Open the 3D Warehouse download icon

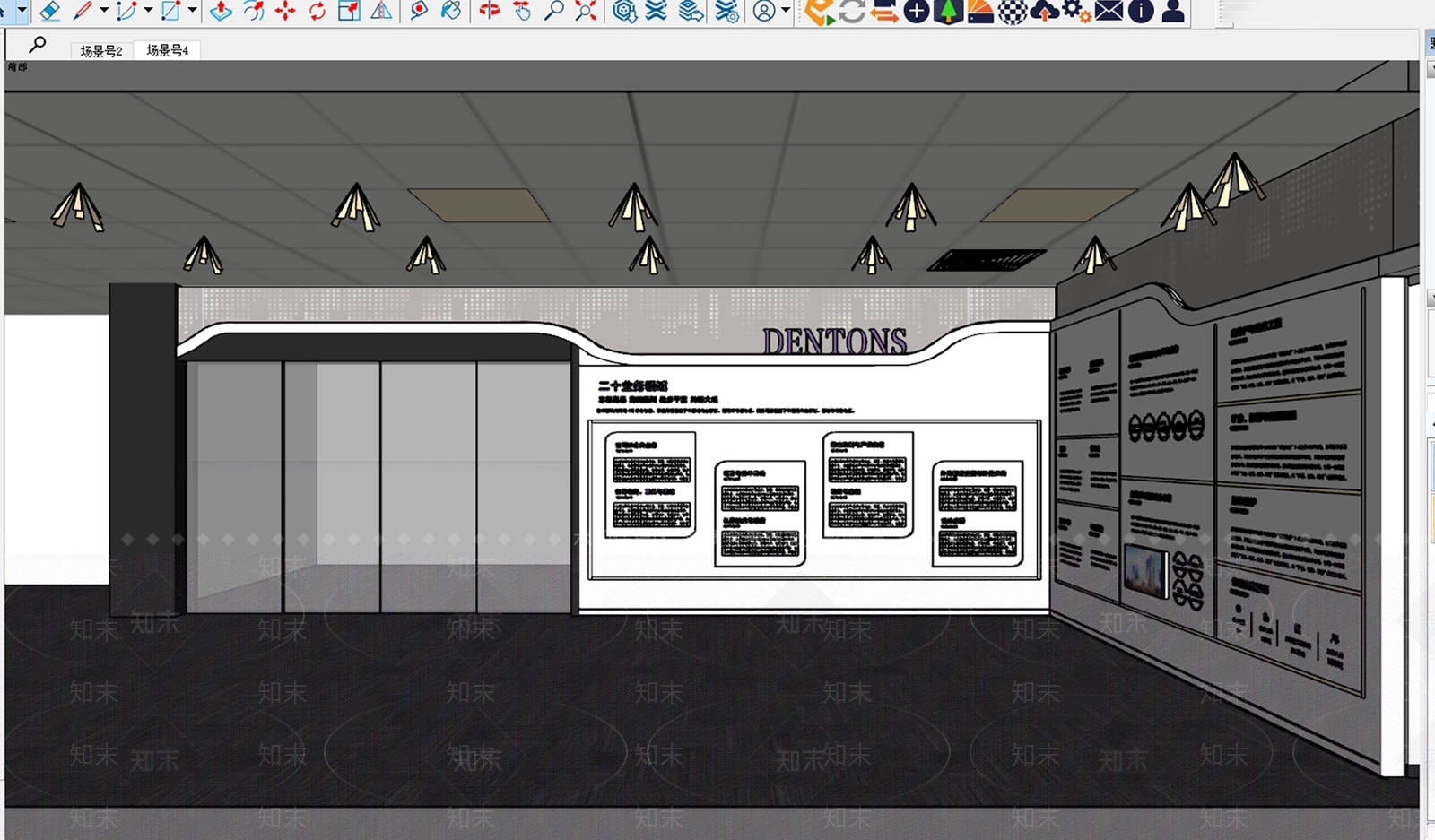625,11
